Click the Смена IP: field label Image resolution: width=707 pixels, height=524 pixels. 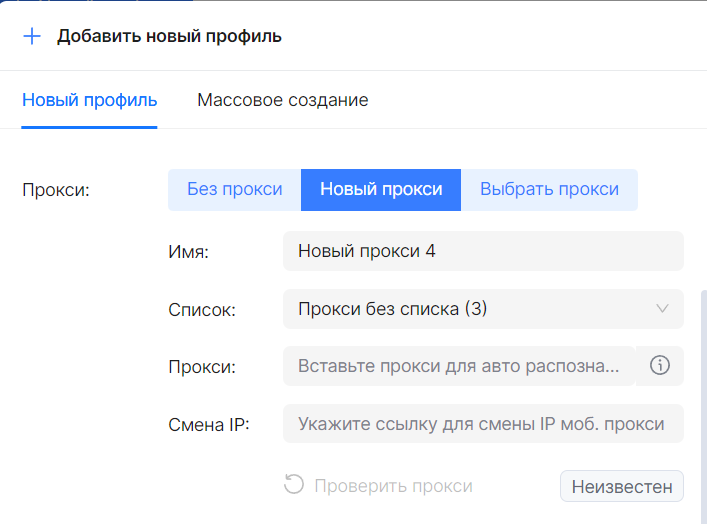point(209,424)
